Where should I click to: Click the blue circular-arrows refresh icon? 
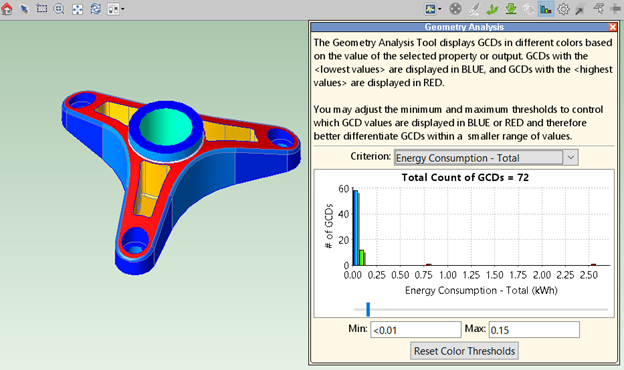point(96,8)
